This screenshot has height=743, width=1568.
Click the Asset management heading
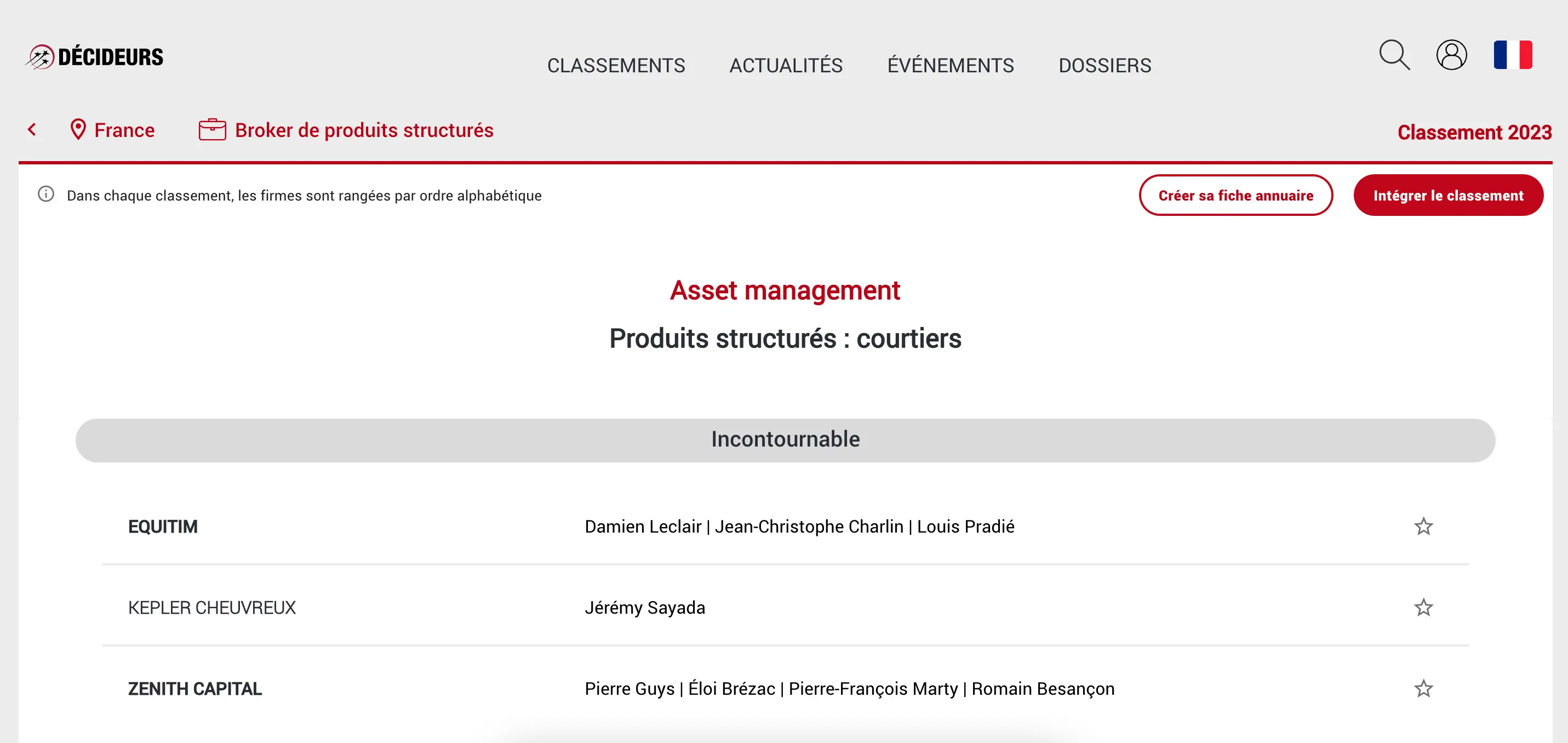785,290
